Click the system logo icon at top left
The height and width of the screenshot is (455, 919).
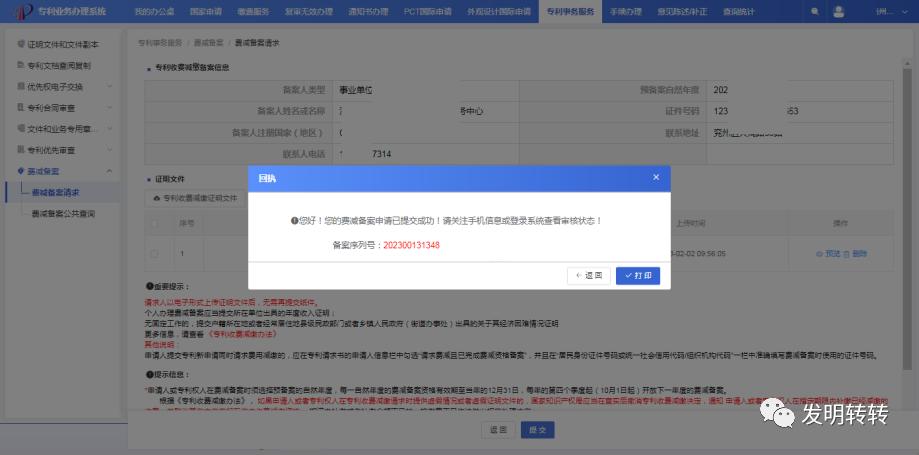pos(24,11)
